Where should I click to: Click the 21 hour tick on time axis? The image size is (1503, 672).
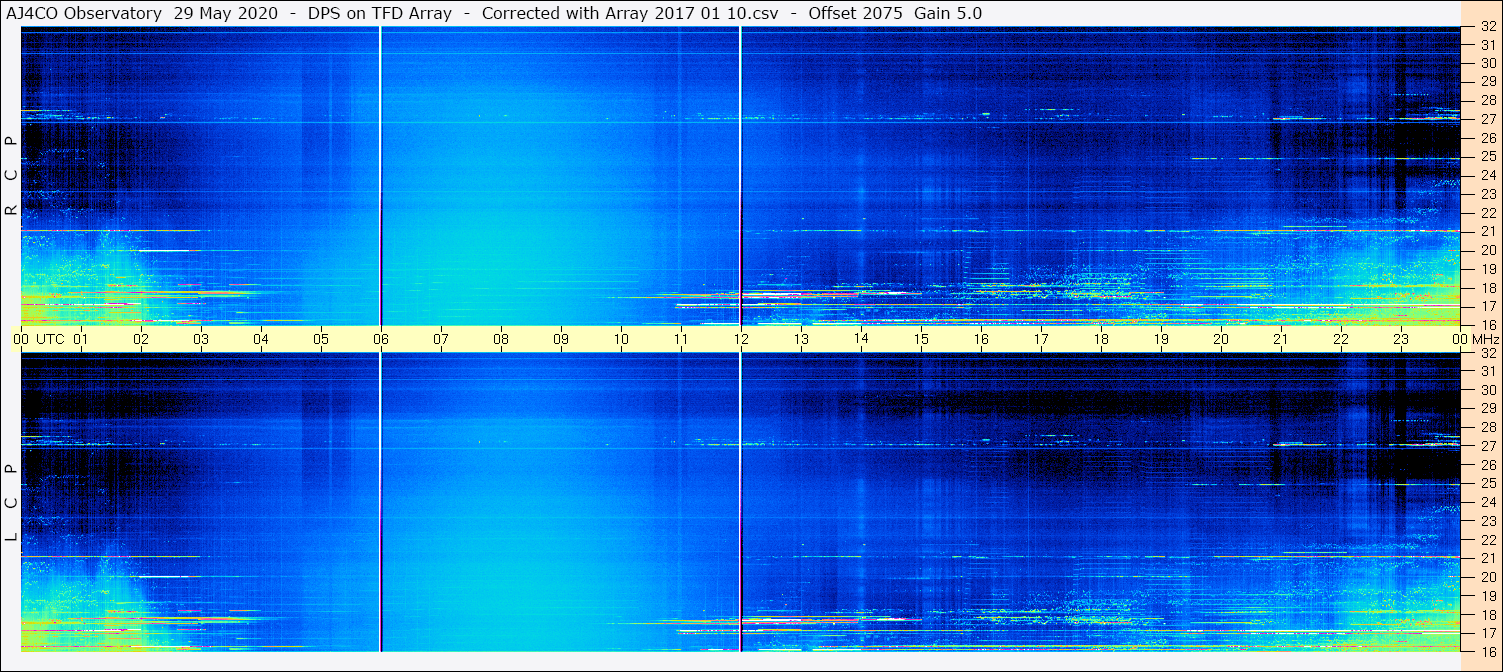1281,339
